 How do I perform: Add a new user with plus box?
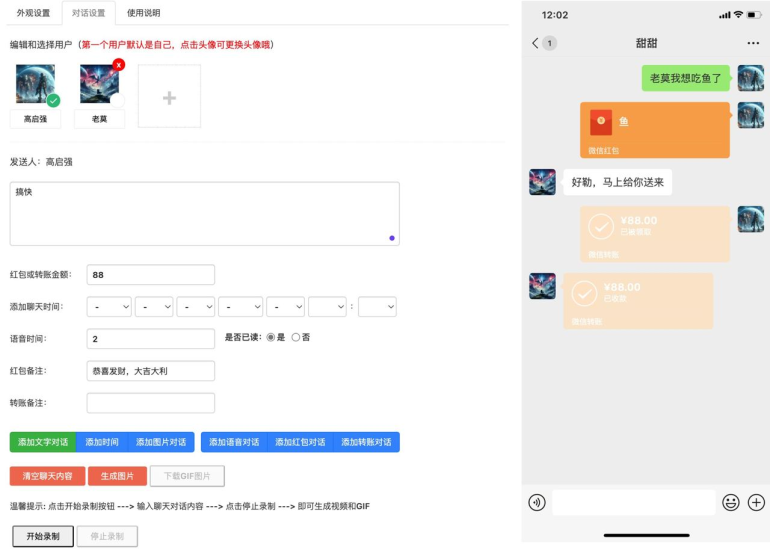169,96
